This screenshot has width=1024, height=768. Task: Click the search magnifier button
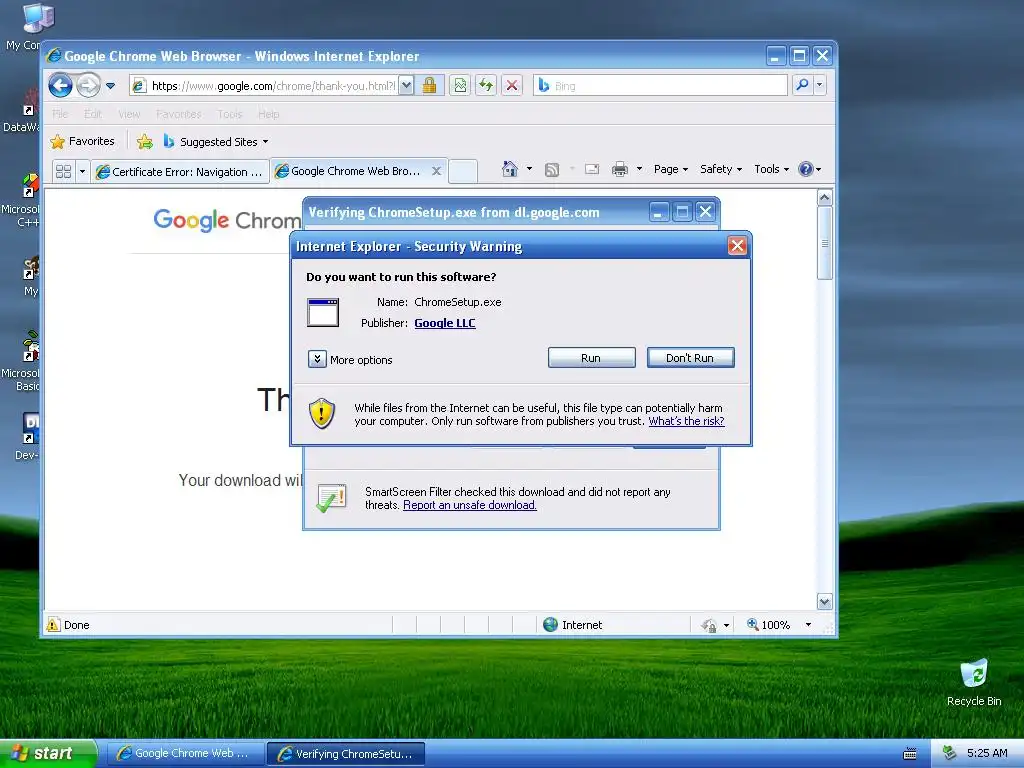802,86
